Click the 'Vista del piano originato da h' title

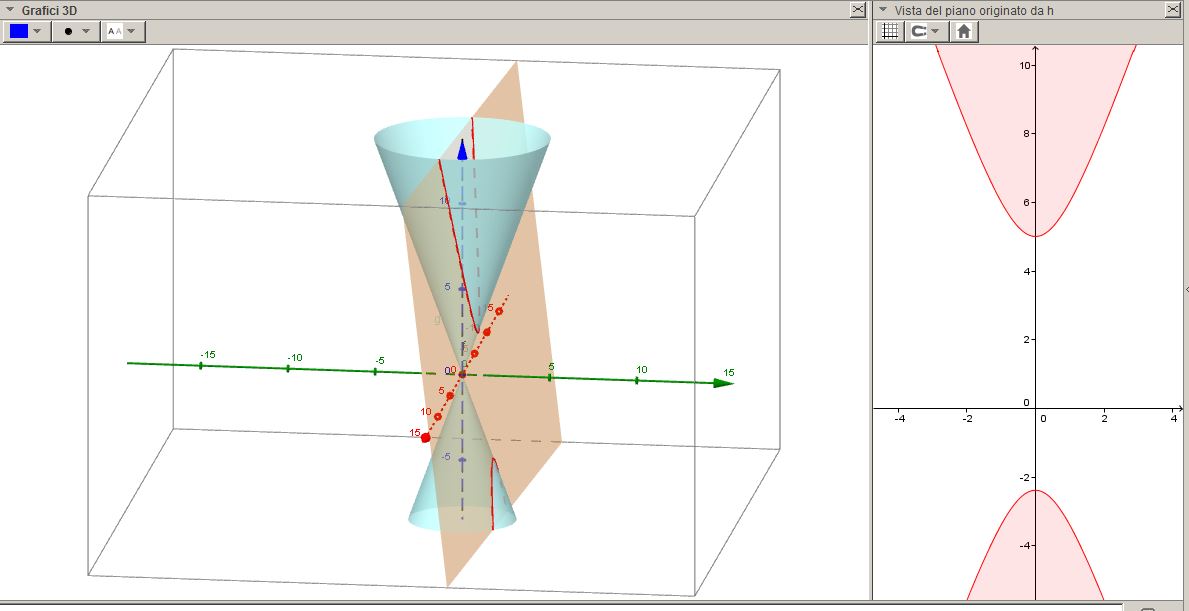coord(974,11)
